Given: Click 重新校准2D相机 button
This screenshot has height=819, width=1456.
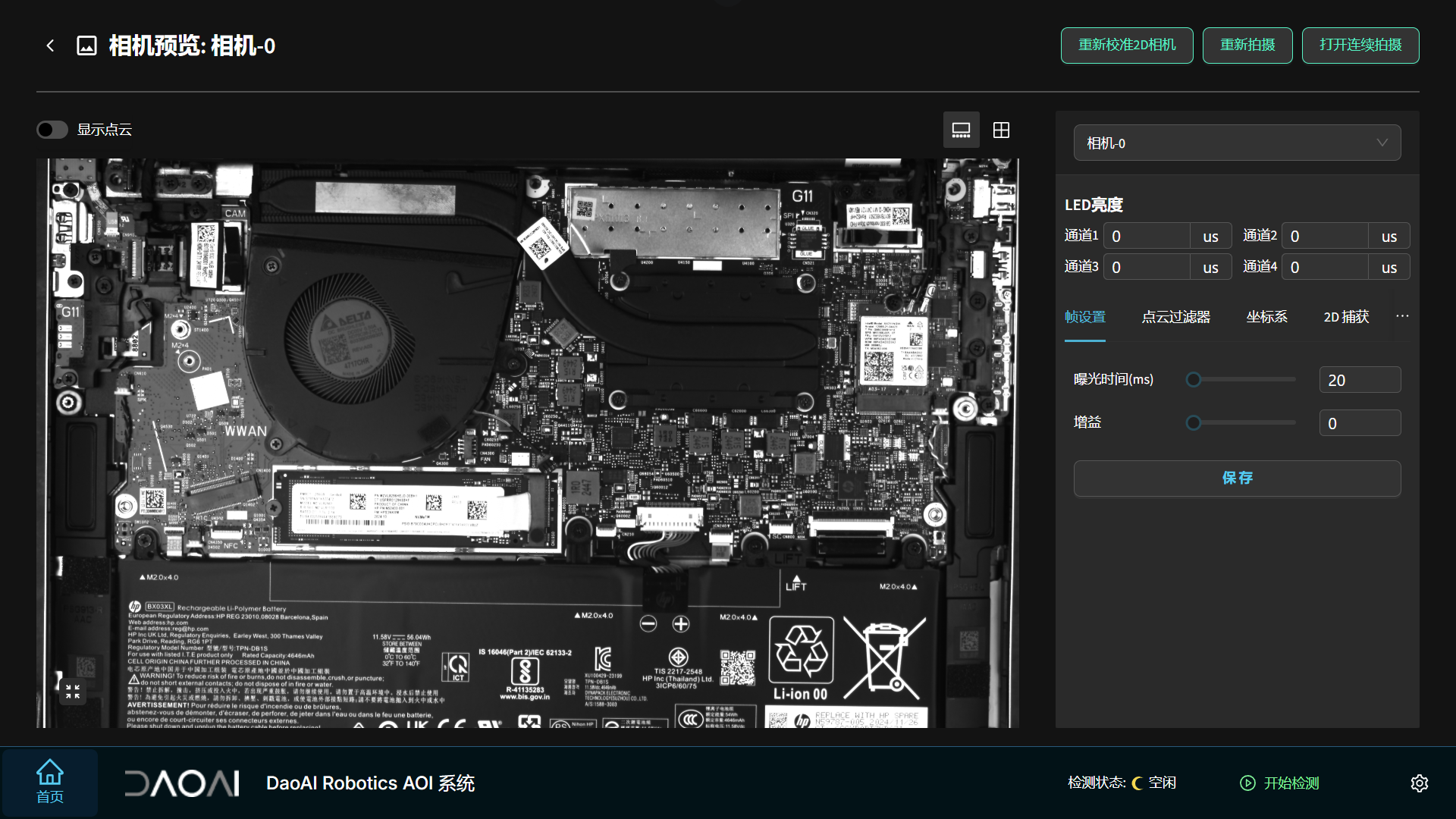Looking at the screenshot, I should tap(1127, 45).
